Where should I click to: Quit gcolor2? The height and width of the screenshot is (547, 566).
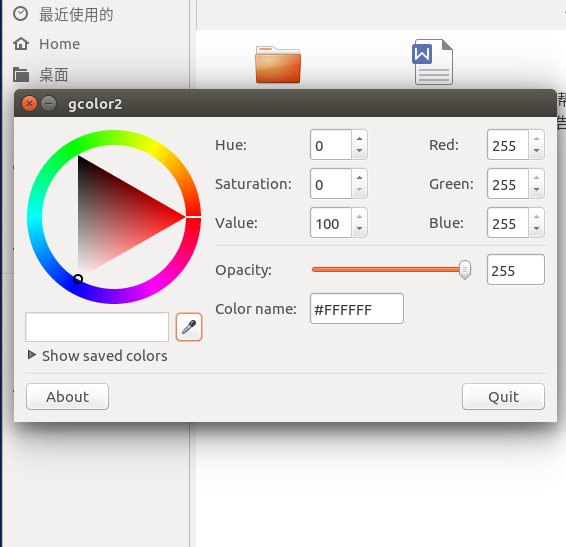(x=503, y=396)
